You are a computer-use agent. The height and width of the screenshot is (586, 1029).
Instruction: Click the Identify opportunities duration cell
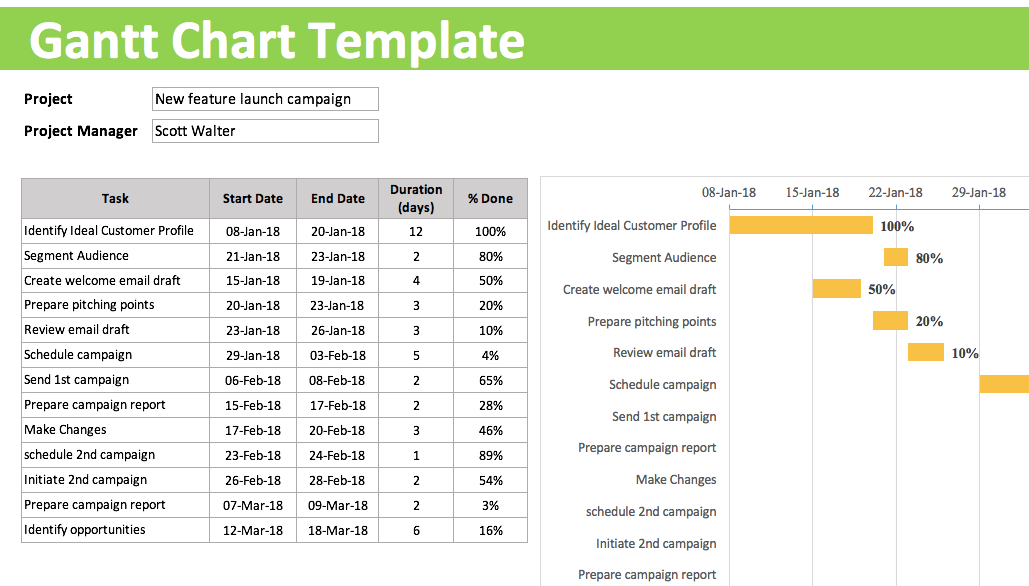416,530
